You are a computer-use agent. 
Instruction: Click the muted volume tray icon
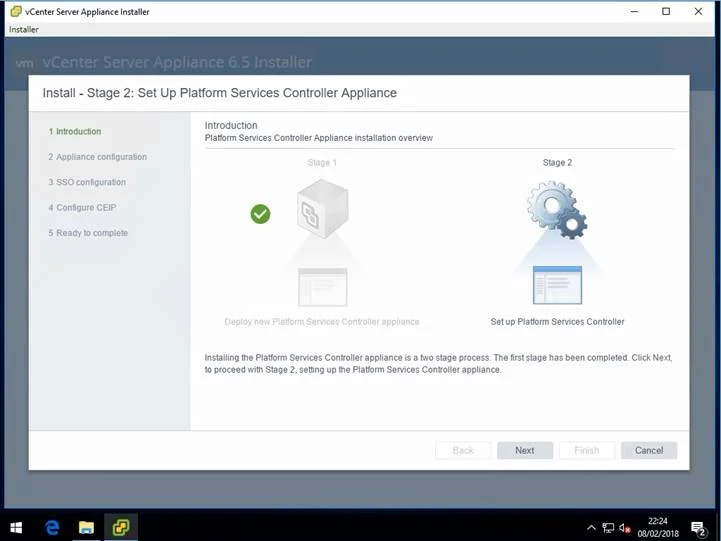pyautogui.click(x=624, y=528)
